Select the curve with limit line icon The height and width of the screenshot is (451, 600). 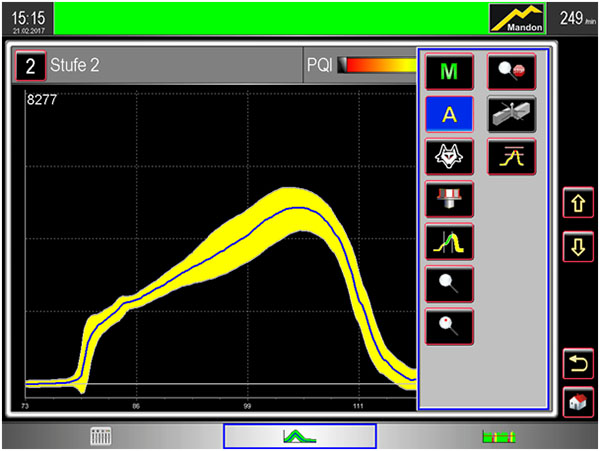click(511, 157)
